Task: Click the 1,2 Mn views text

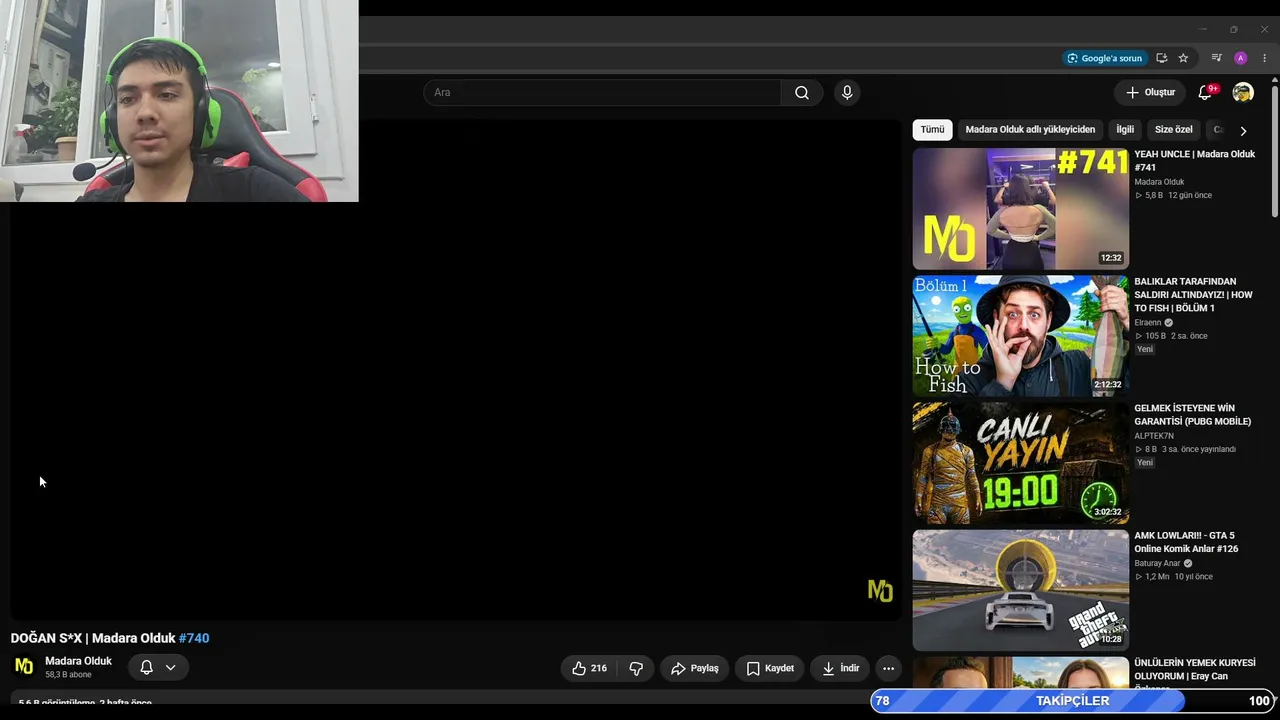Action: [x=1157, y=577]
